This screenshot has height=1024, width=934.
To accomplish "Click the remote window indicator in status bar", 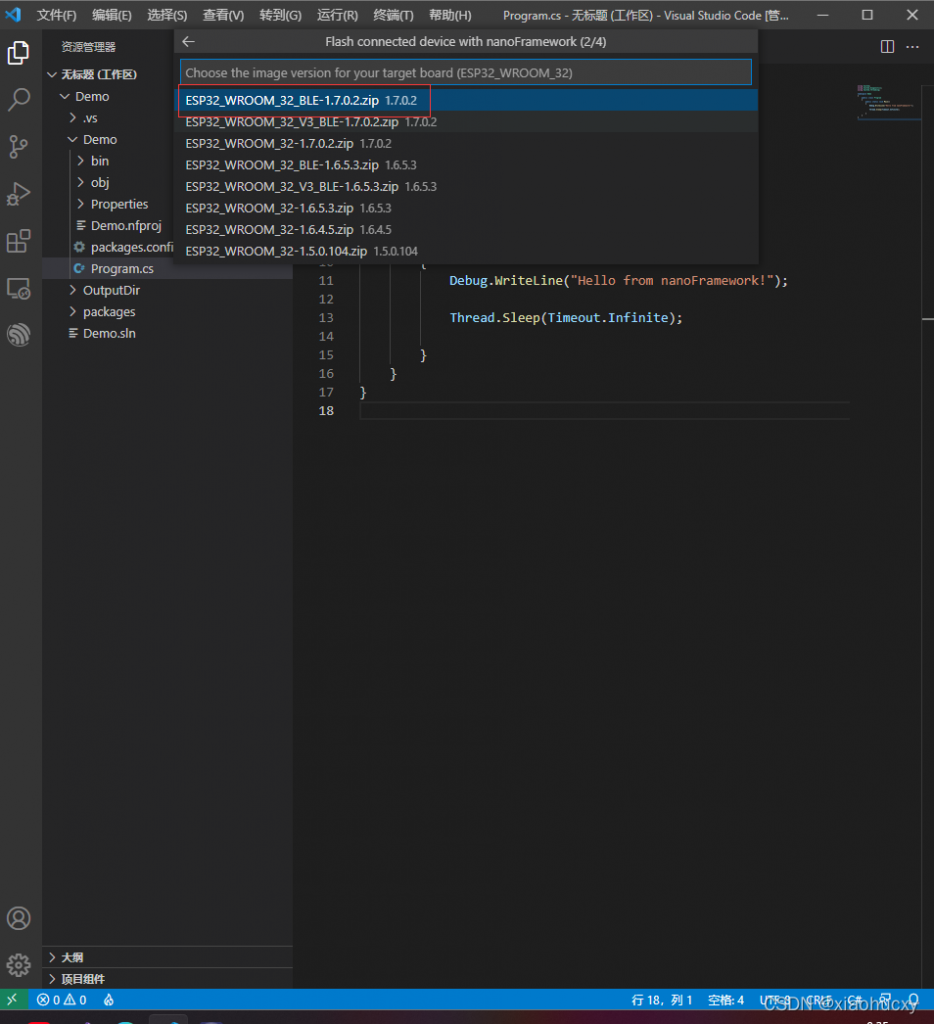I will pyautogui.click(x=12, y=999).
